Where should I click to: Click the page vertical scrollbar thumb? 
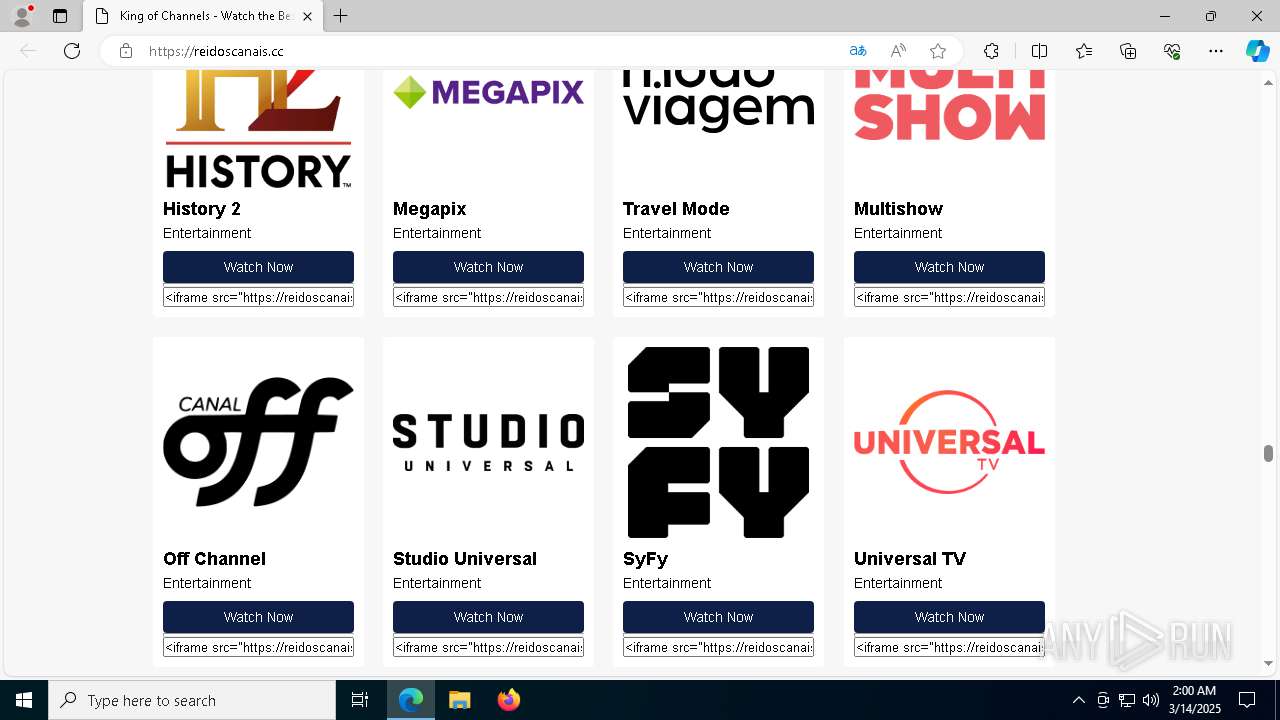(1268, 453)
